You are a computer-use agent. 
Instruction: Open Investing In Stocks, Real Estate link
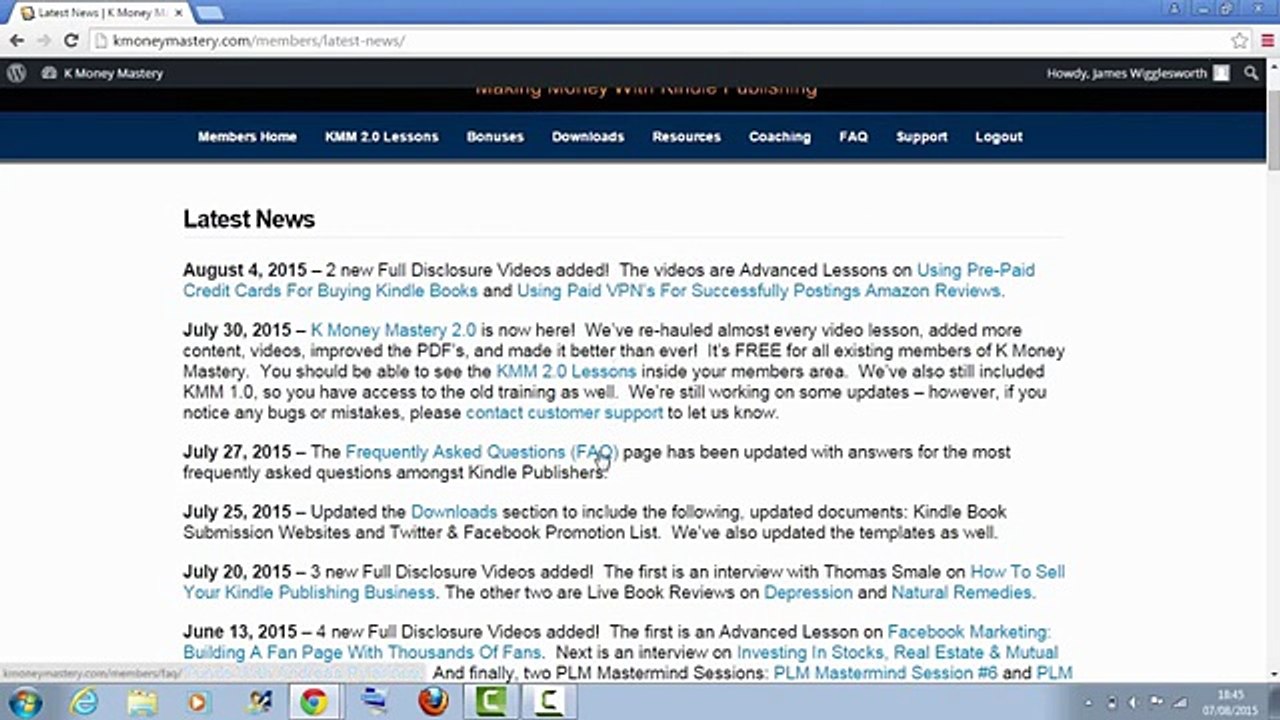point(897,652)
